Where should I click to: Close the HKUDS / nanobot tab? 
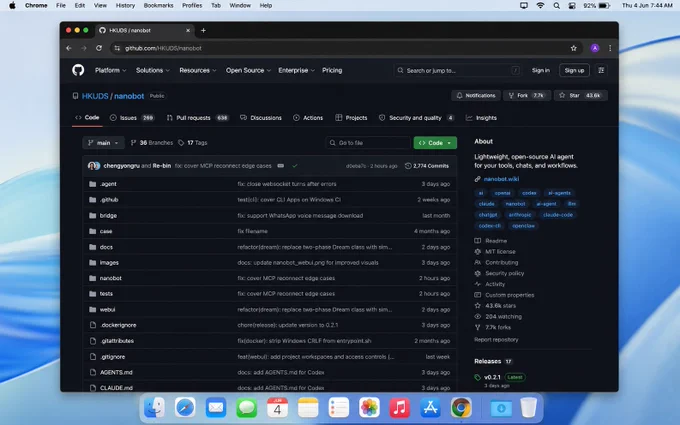coord(188,30)
